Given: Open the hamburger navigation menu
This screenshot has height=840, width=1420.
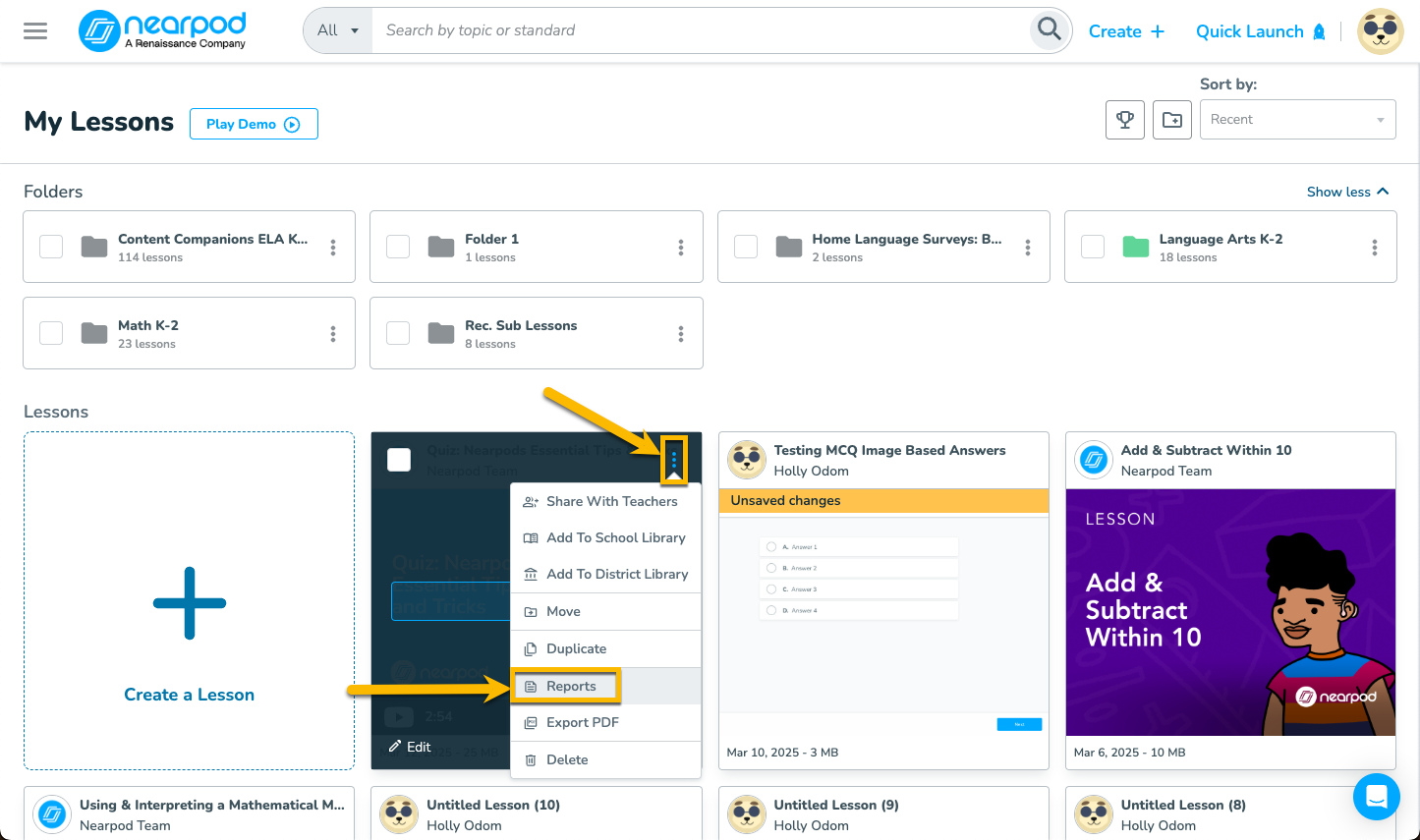Looking at the screenshot, I should tap(35, 30).
